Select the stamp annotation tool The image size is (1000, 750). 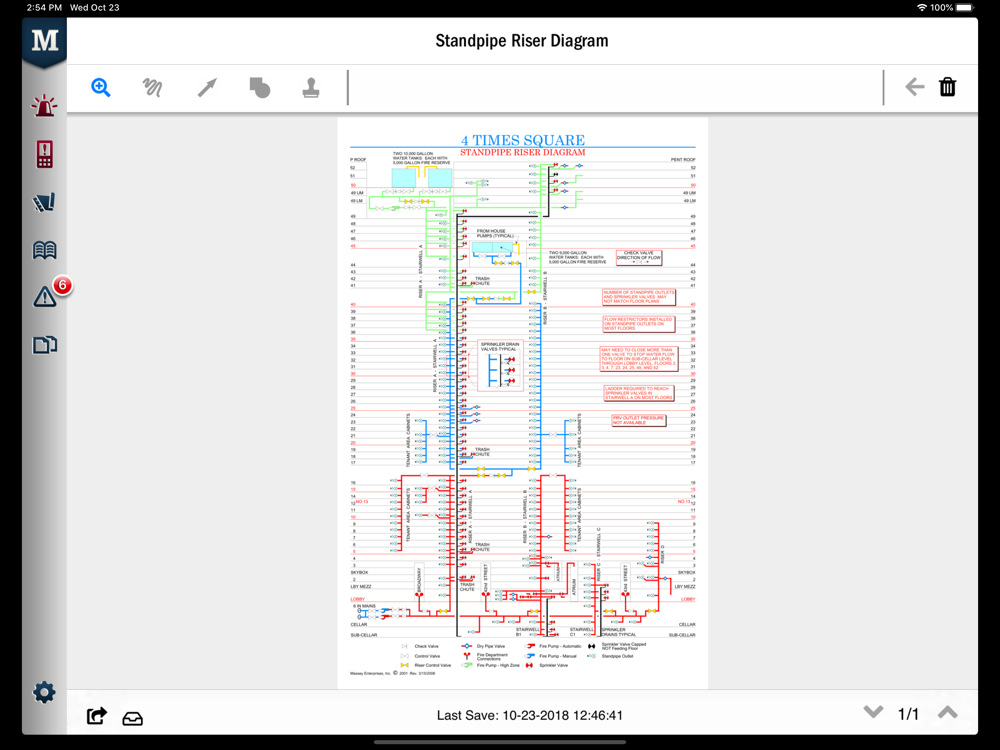point(311,87)
